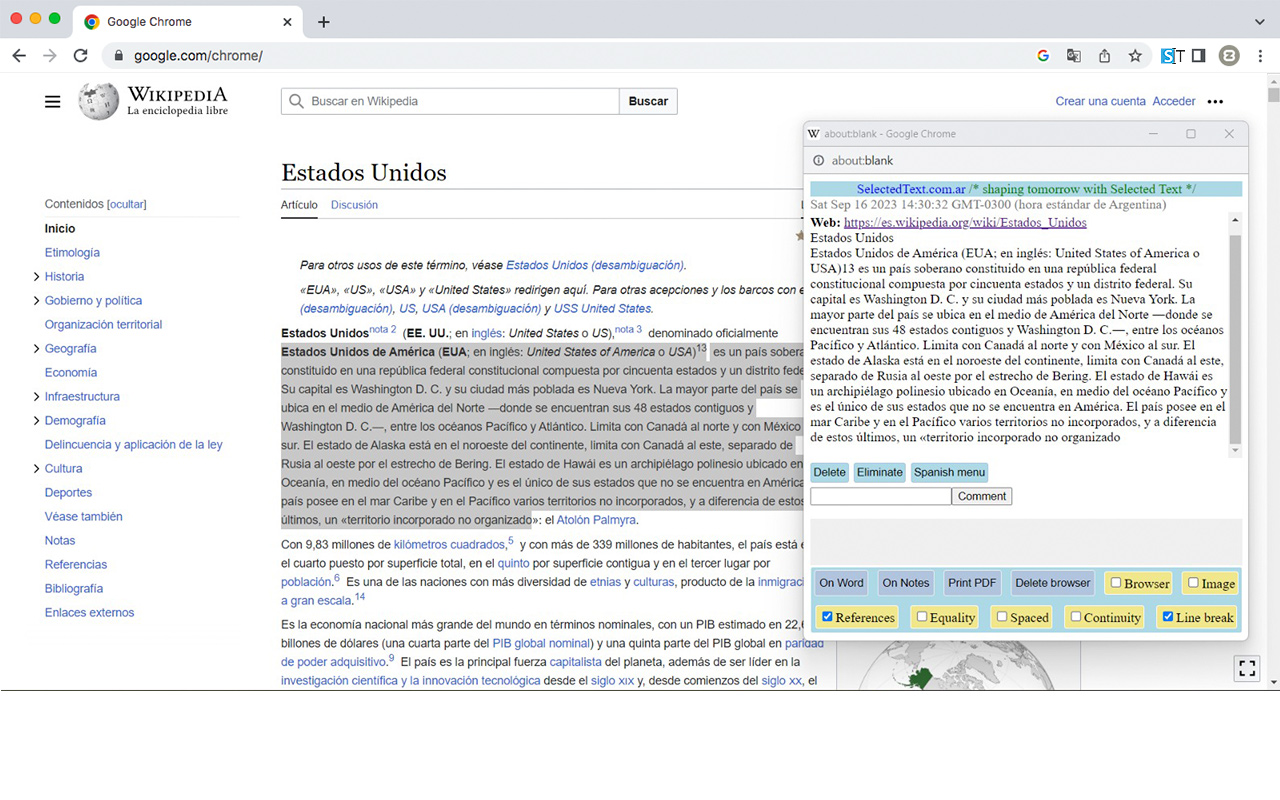Click the Crear una cuenta link
Viewport: 1280px width, 800px height.
(x=1100, y=101)
